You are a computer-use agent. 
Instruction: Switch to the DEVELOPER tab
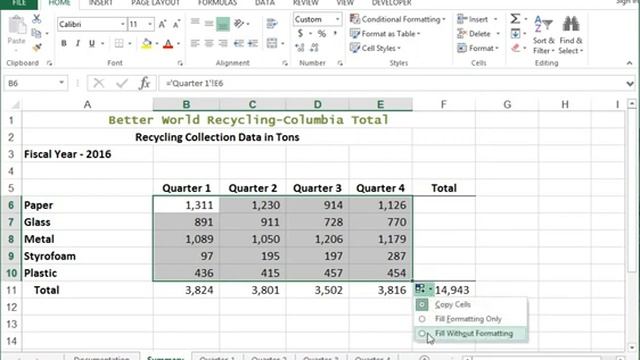click(391, 3)
